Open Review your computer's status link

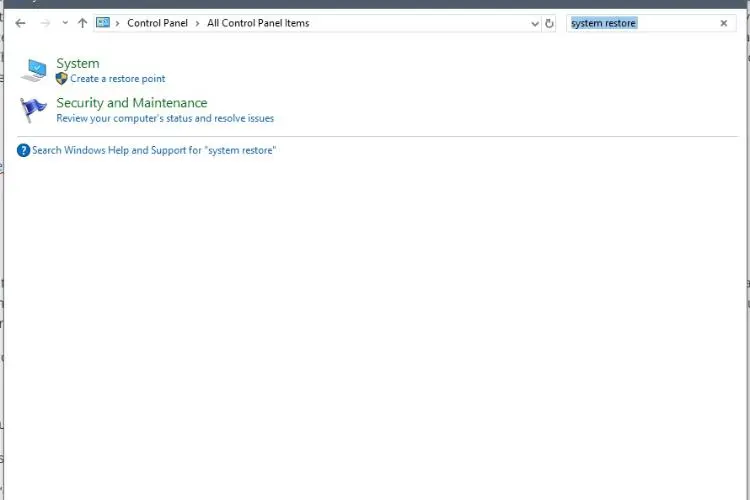165,118
